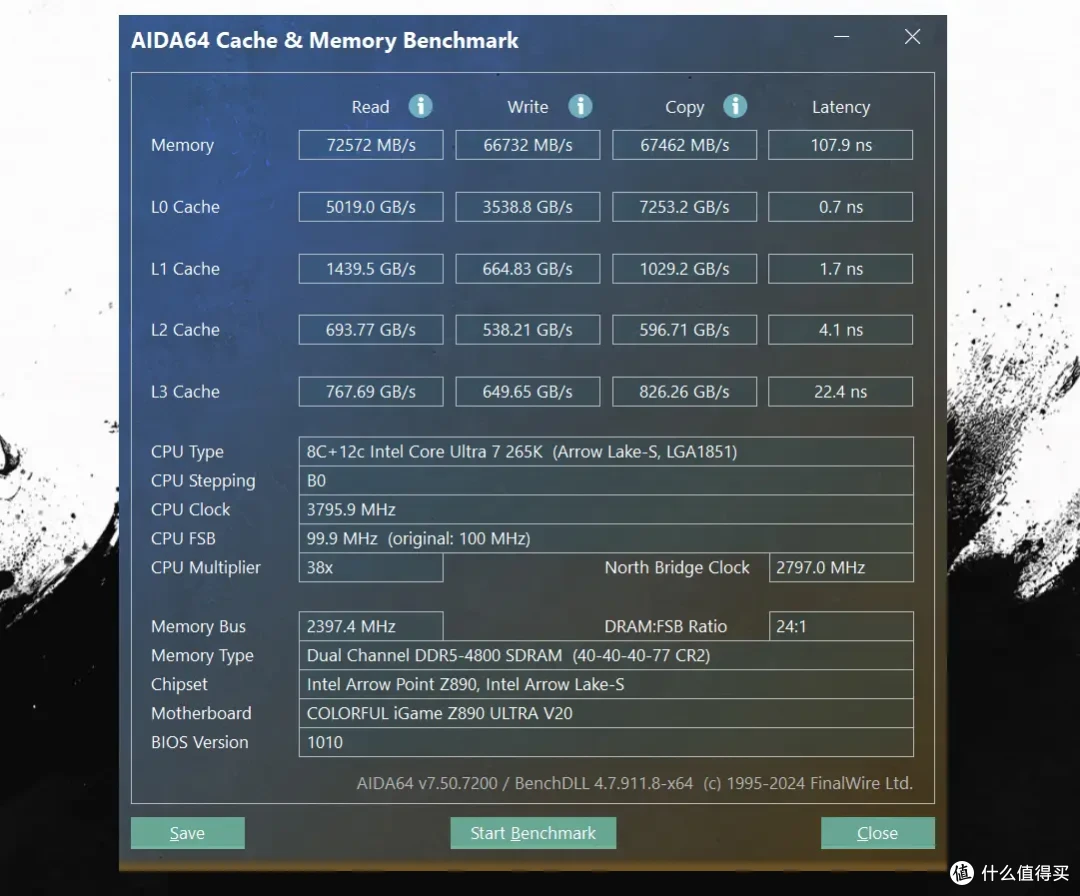Image resolution: width=1080 pixels, height=896 pixels.
Task: Click the L1 Cache row label
Action: (x=185, y=269)
